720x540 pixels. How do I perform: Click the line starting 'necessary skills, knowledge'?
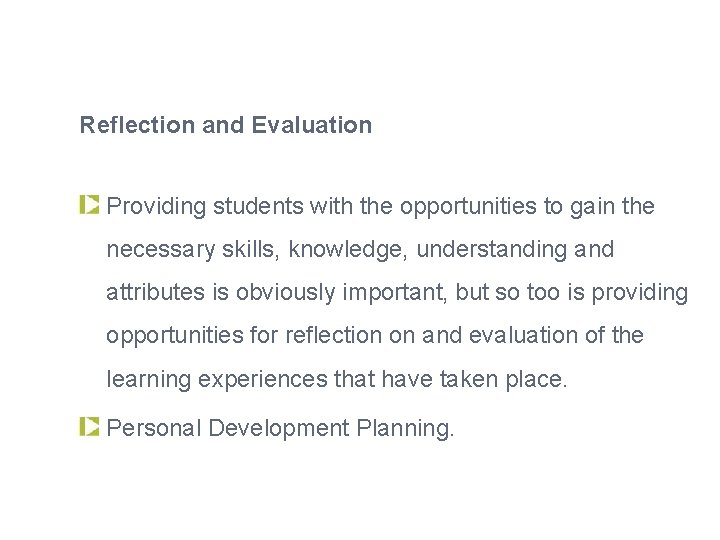point(360,251)
